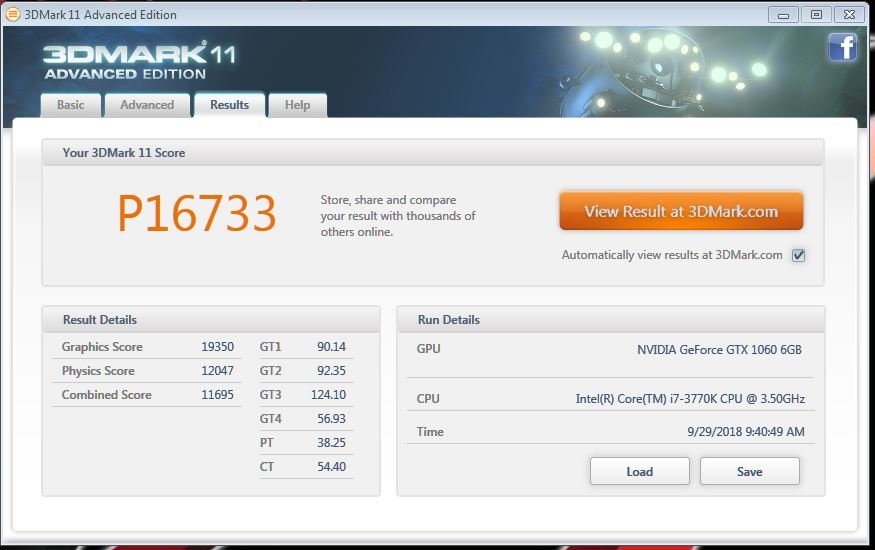
Task: Select the Results tab
Action: coord(229,105)
